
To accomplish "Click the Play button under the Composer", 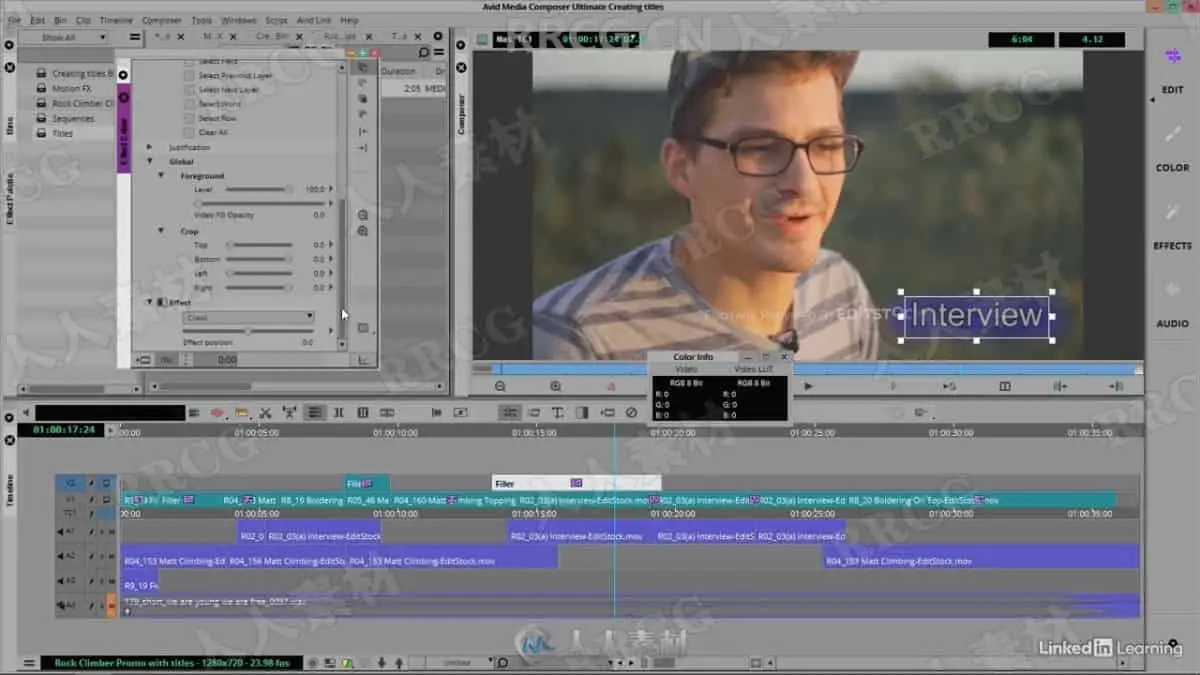I will tap(809, 386).
